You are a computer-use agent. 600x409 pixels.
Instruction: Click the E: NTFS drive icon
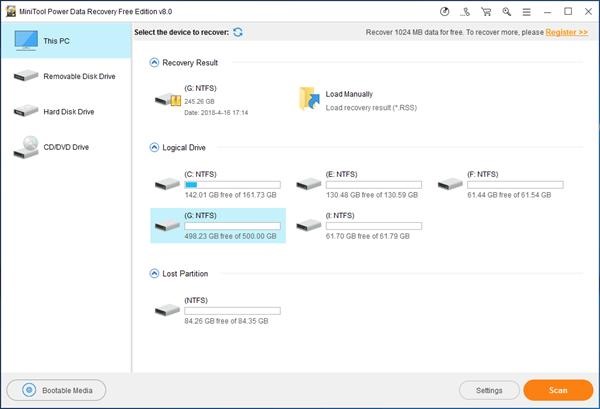coord(309,184)
